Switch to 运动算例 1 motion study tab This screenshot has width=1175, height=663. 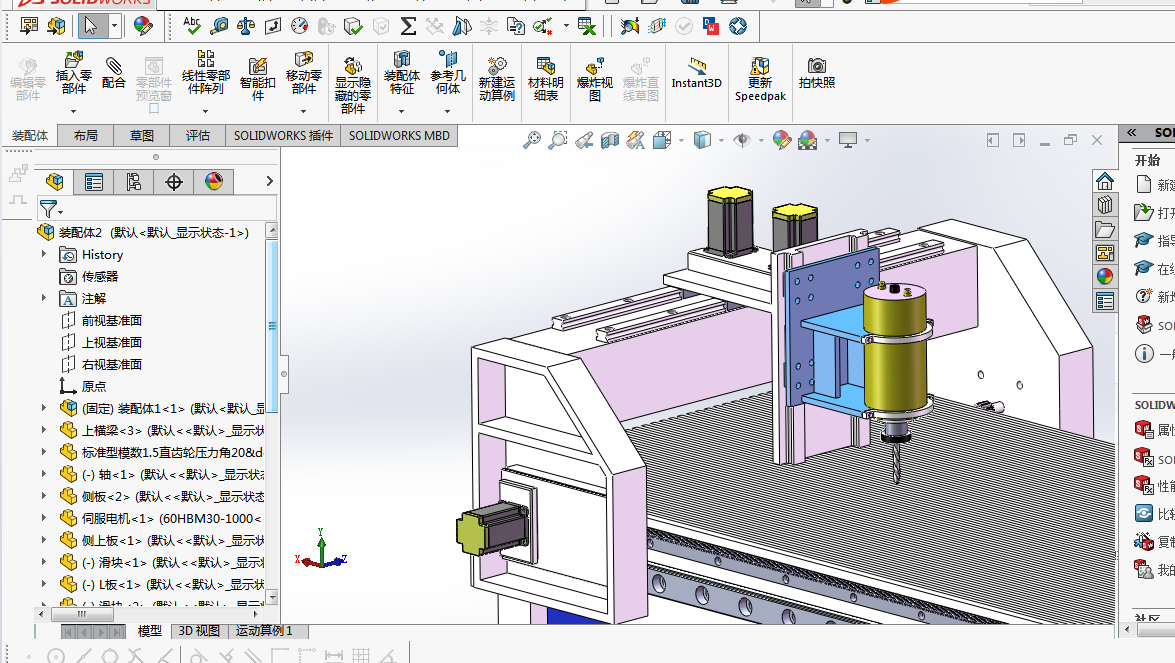point(265,631)
